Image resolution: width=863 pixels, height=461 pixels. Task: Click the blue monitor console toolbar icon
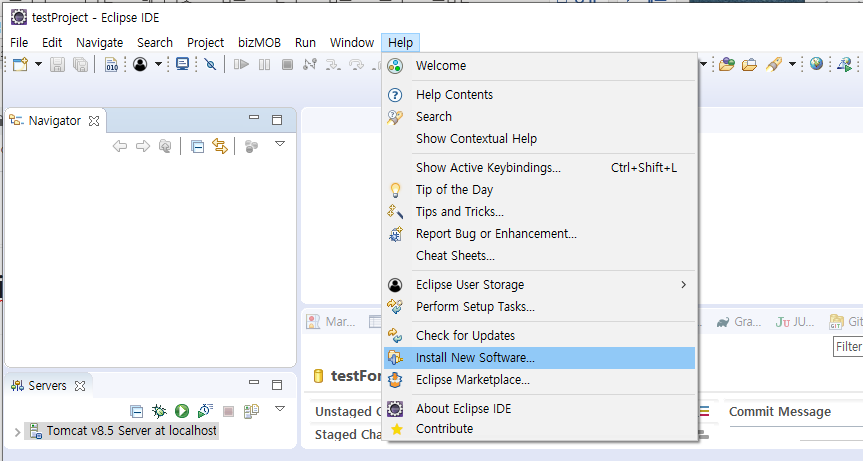pos(182,64)
